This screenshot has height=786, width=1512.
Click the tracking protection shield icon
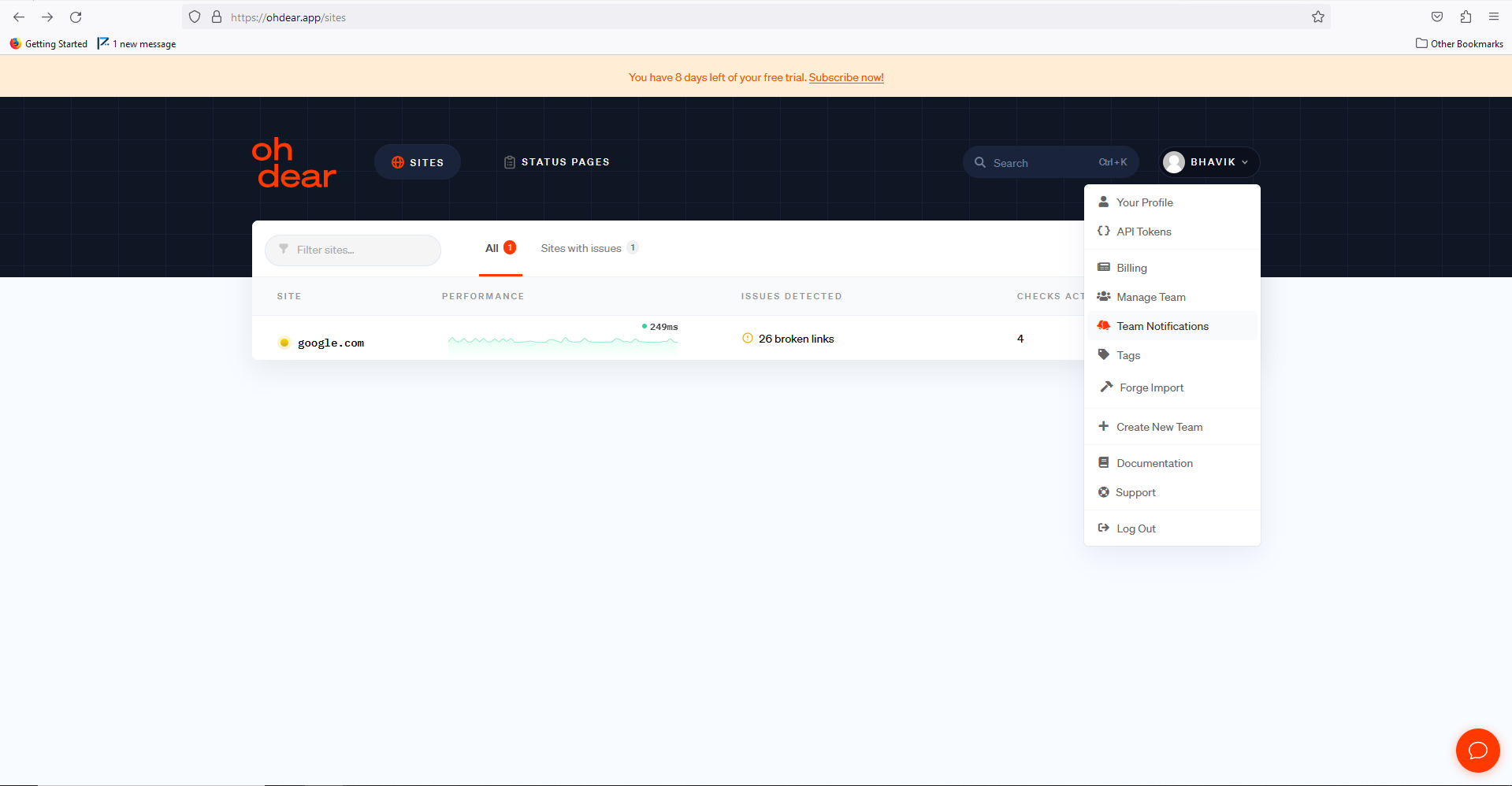pyautogui.click(x=195, y=17)
